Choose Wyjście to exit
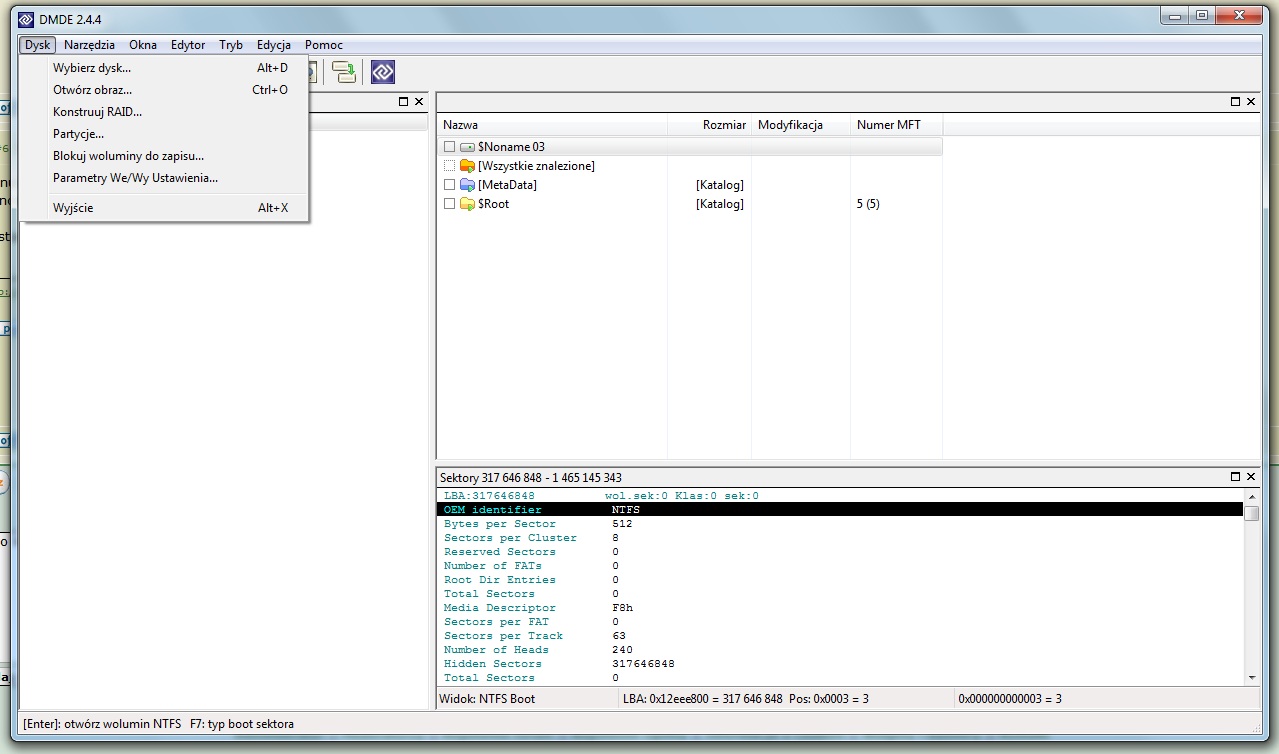The width and height of the screenshot is (1279, 754). (x=164, y=208)
